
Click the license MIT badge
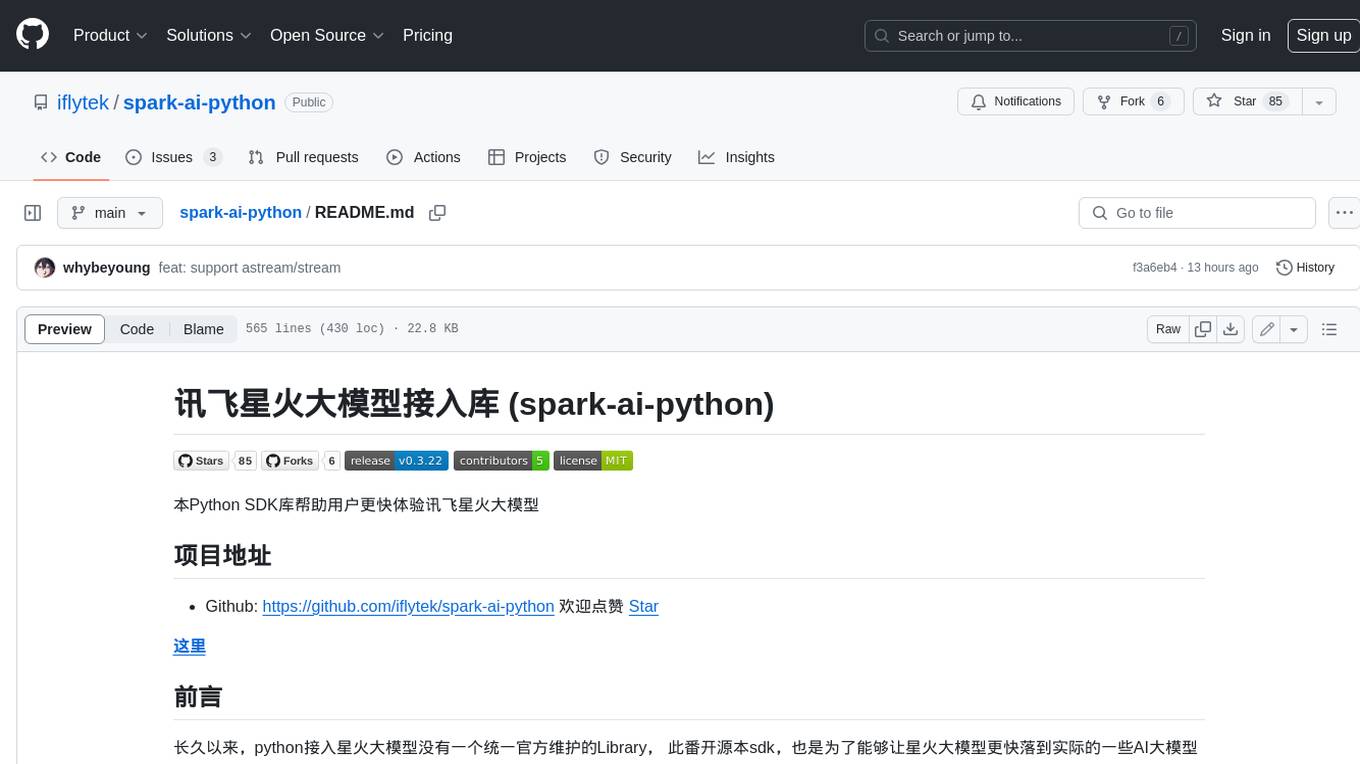pos(593,461)
